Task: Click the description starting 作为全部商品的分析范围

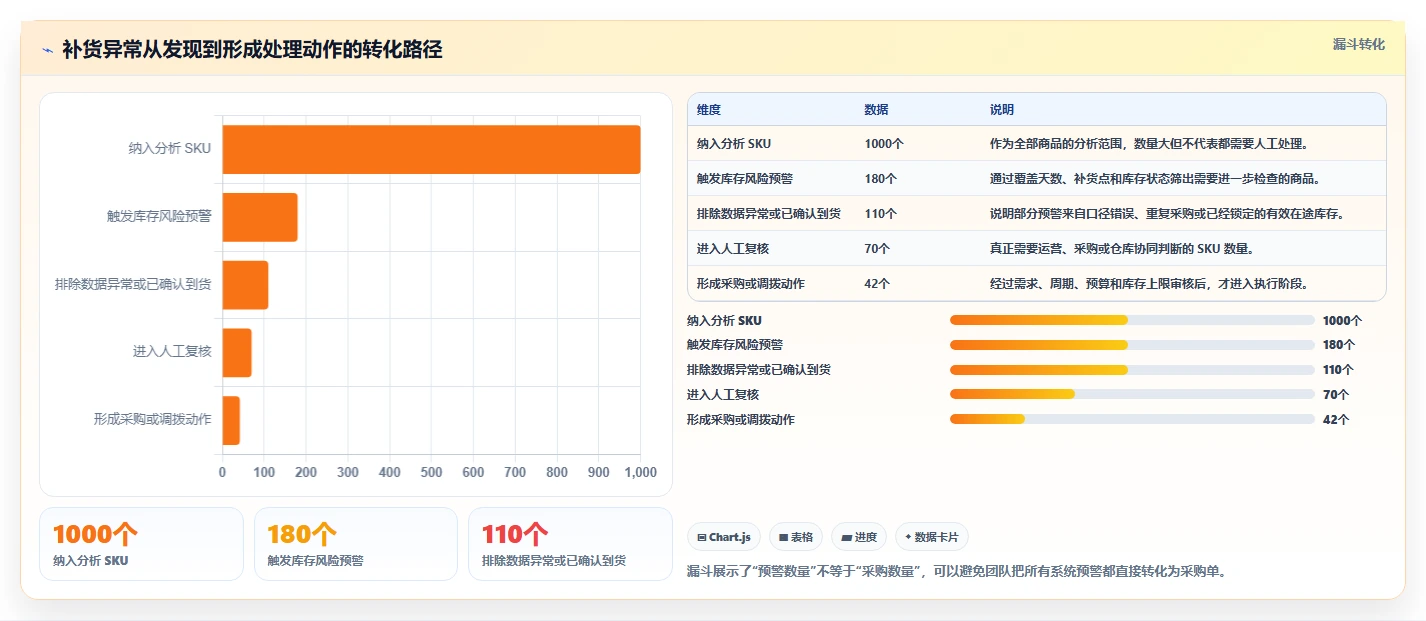Action: 1149,144
